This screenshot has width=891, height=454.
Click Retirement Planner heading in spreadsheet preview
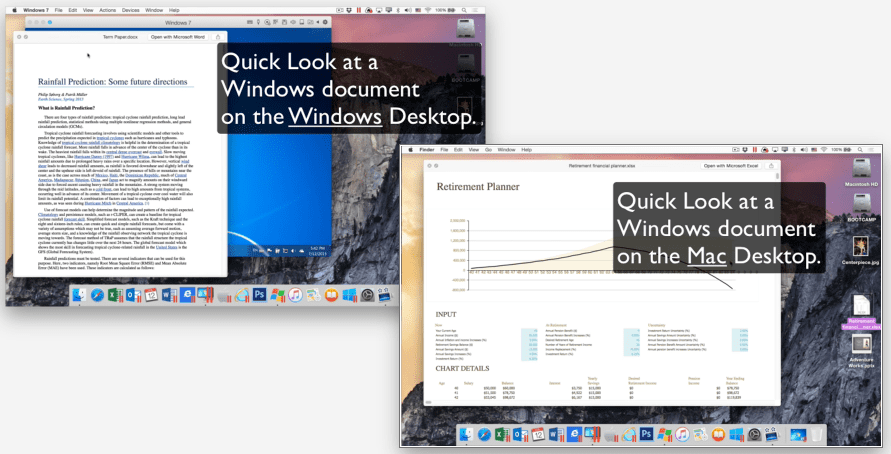[478, 186]
